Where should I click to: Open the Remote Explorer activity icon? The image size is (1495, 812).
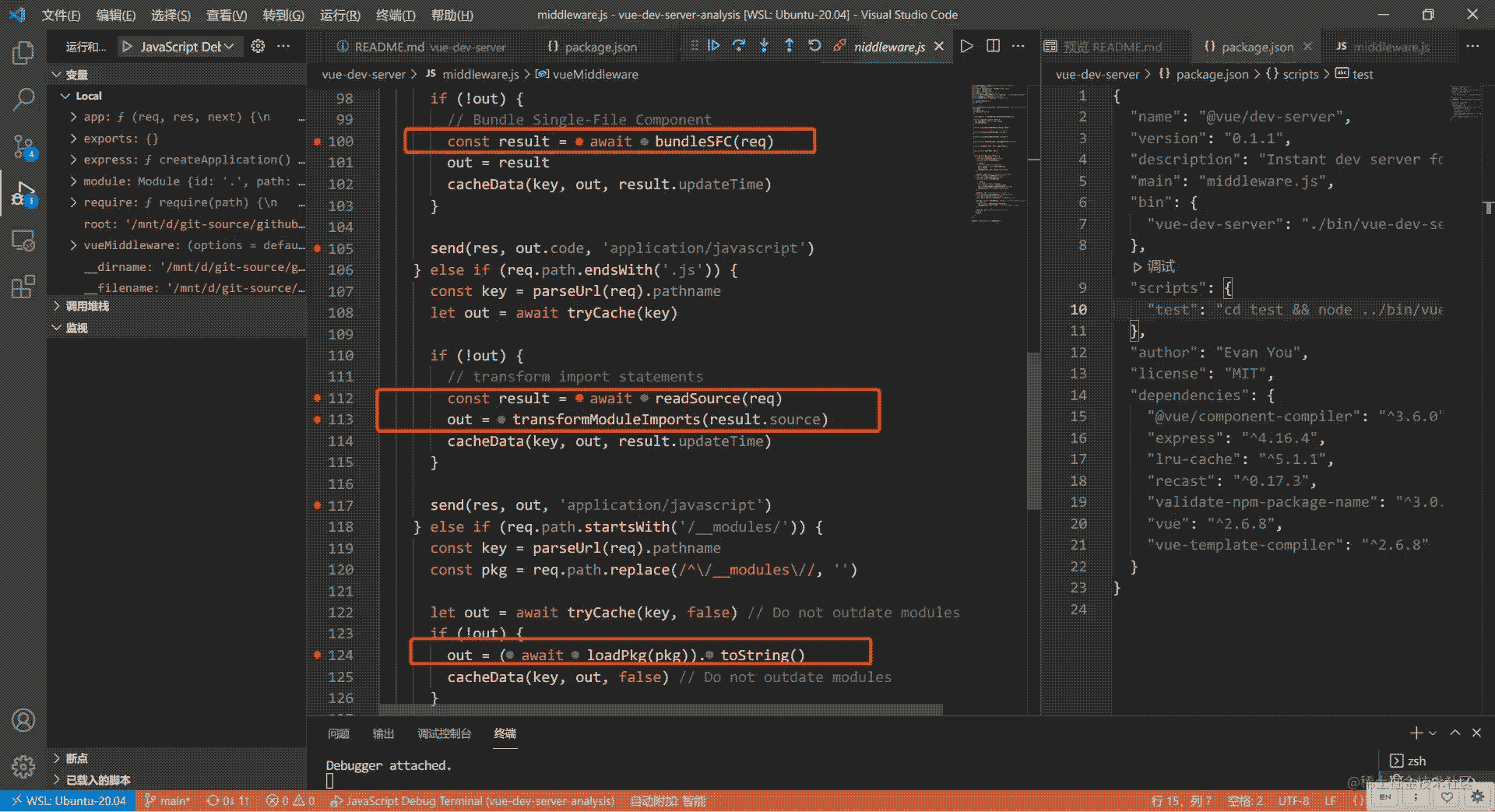pyautogui.click(x=23, y=241)
